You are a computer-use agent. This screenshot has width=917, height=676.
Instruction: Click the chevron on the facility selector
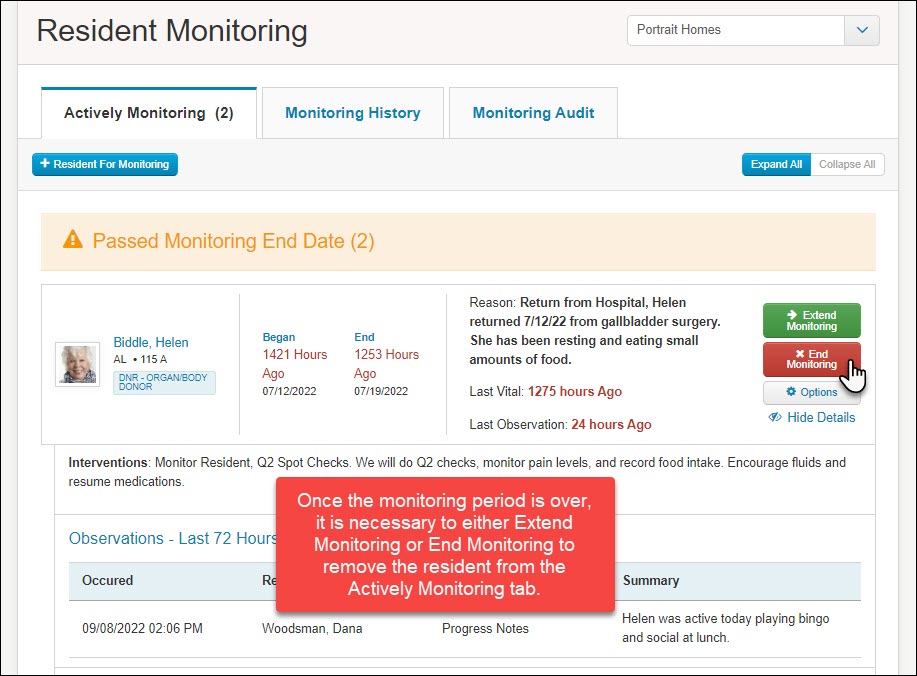tap(862, 30)
